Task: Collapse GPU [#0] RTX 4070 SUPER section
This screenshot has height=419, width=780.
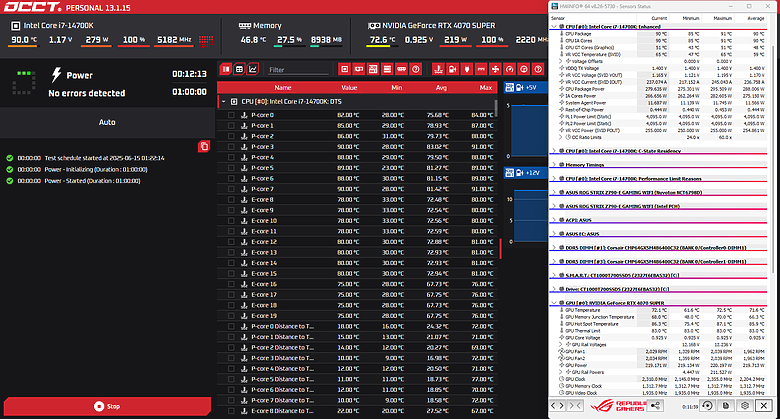Action: (554, 303)
